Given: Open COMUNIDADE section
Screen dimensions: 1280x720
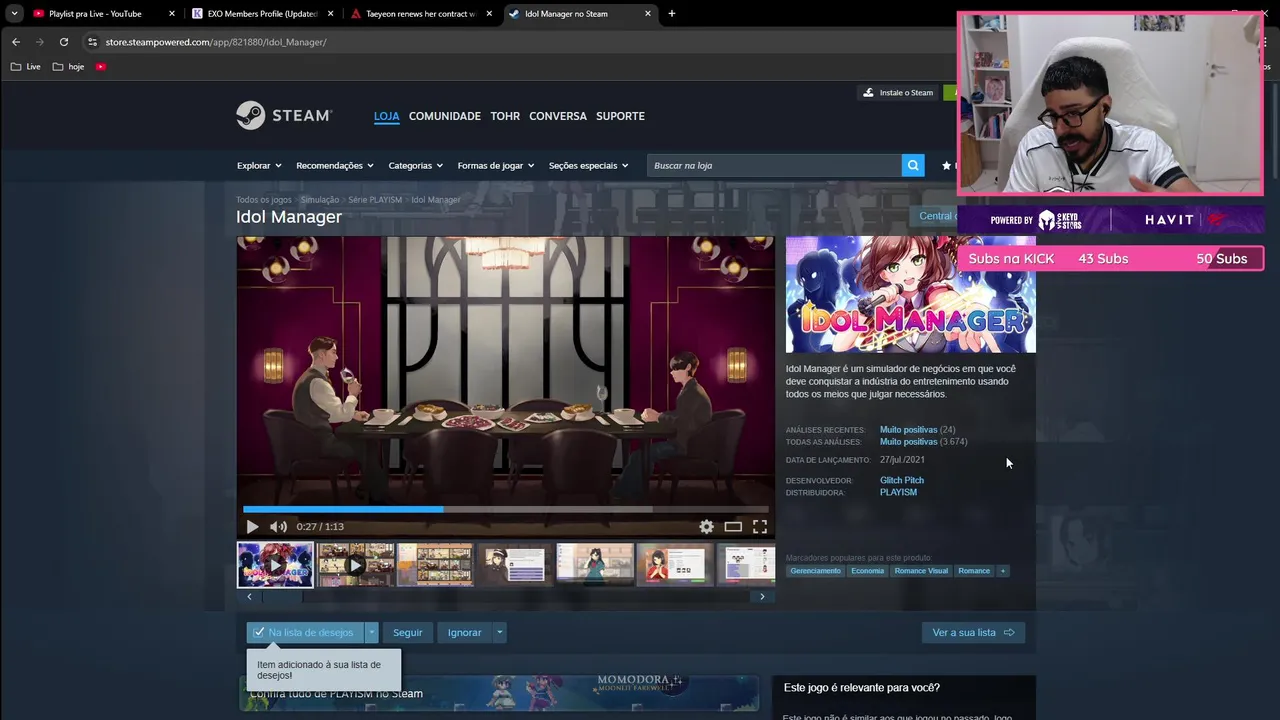Looking at the screenshot, I should click(445, 116).
